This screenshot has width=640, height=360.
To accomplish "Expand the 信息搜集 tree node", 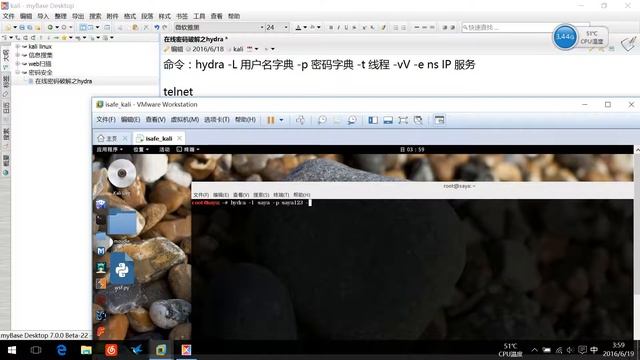I will tap(18, 55).
